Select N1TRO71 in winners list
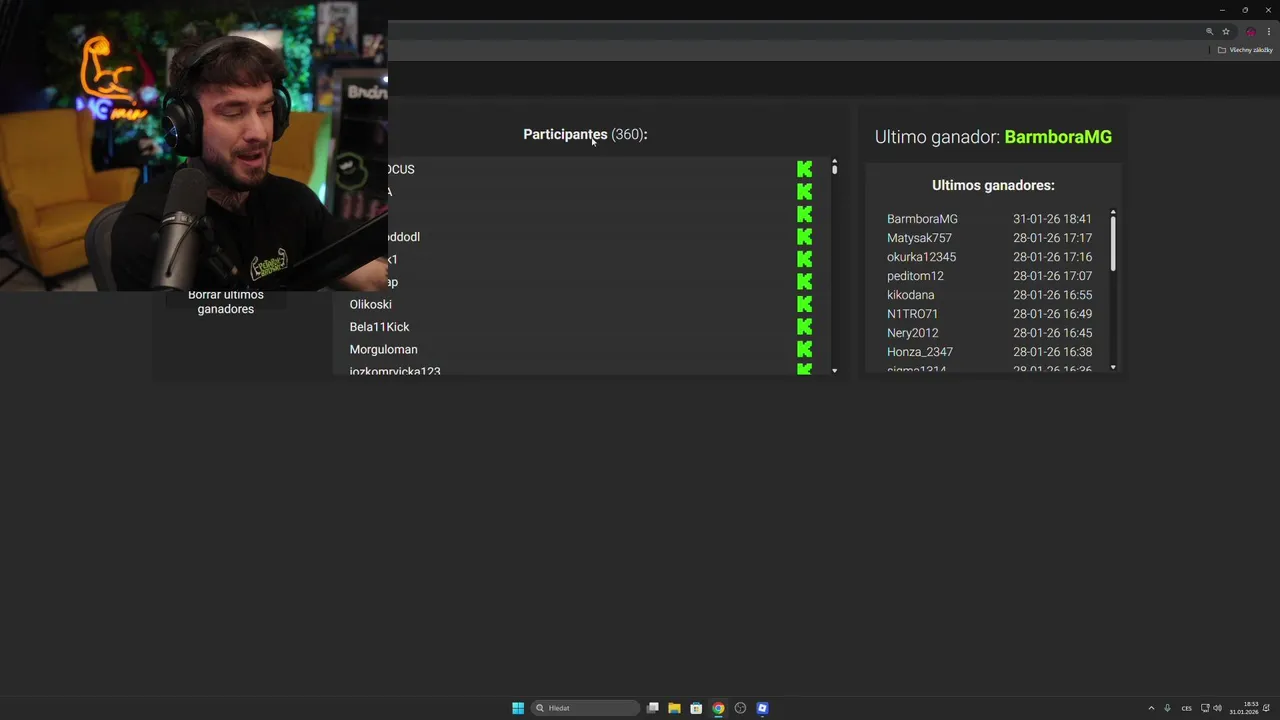The width and height of the screenshot is (1280, 720). [912, 314]
